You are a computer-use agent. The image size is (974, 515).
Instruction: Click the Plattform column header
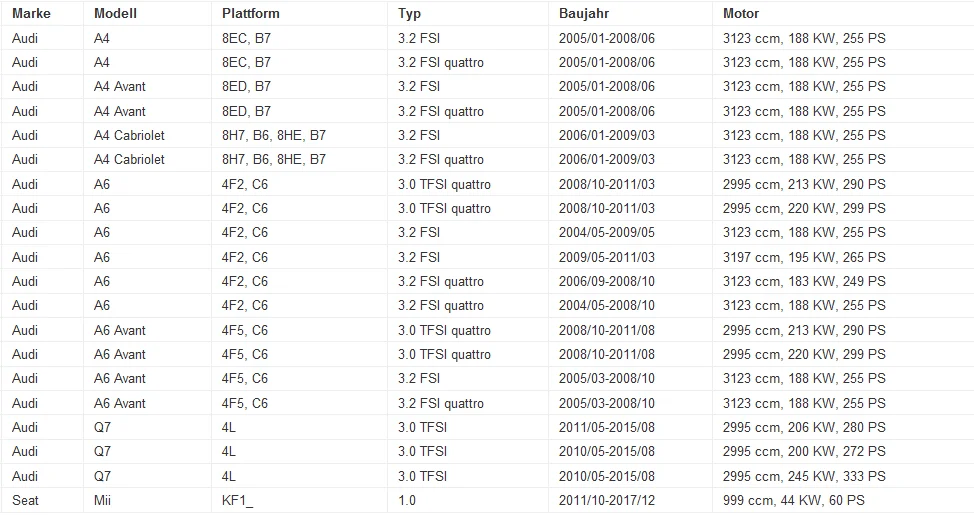(250, 13)
